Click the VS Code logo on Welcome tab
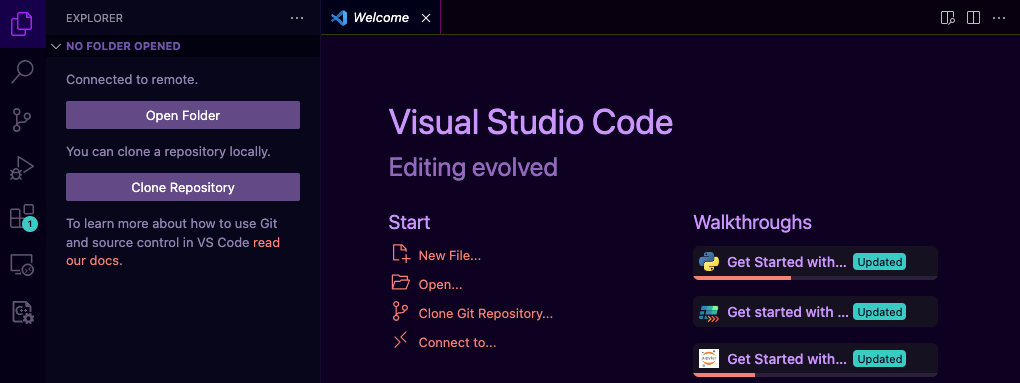This screenshot has height=383, width=1020. [338, 18]
